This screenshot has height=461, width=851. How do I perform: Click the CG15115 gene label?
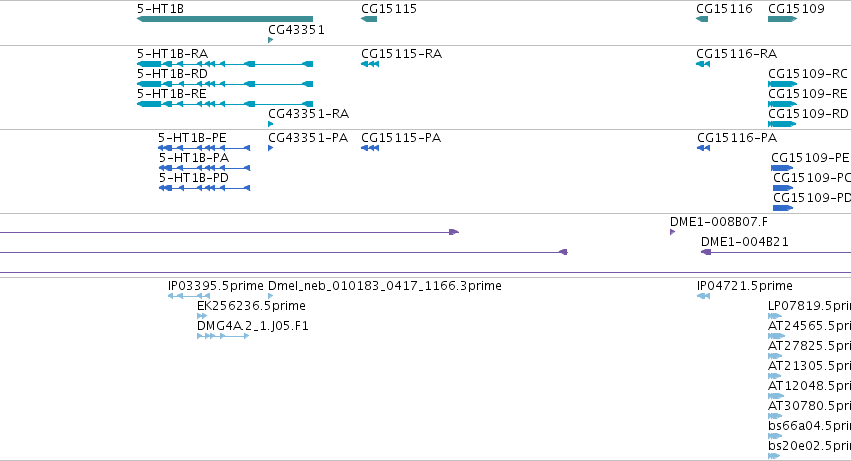pyautogui.click(x=389, y=9)
